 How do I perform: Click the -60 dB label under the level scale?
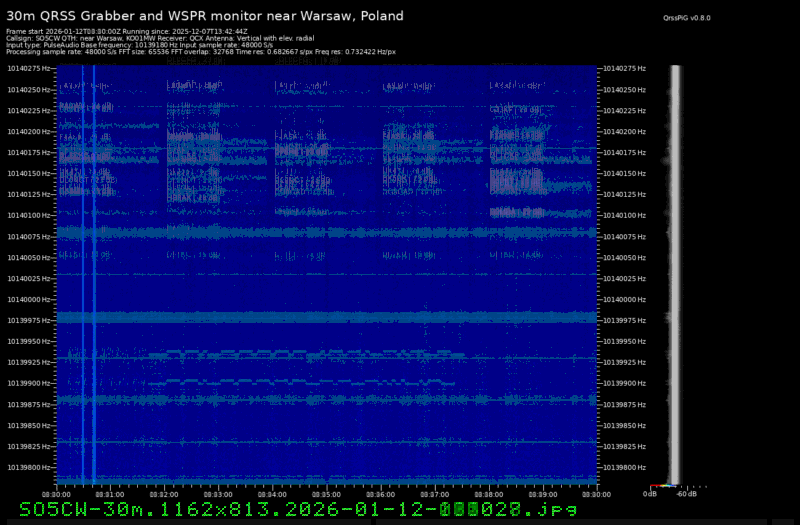[686, 494]
